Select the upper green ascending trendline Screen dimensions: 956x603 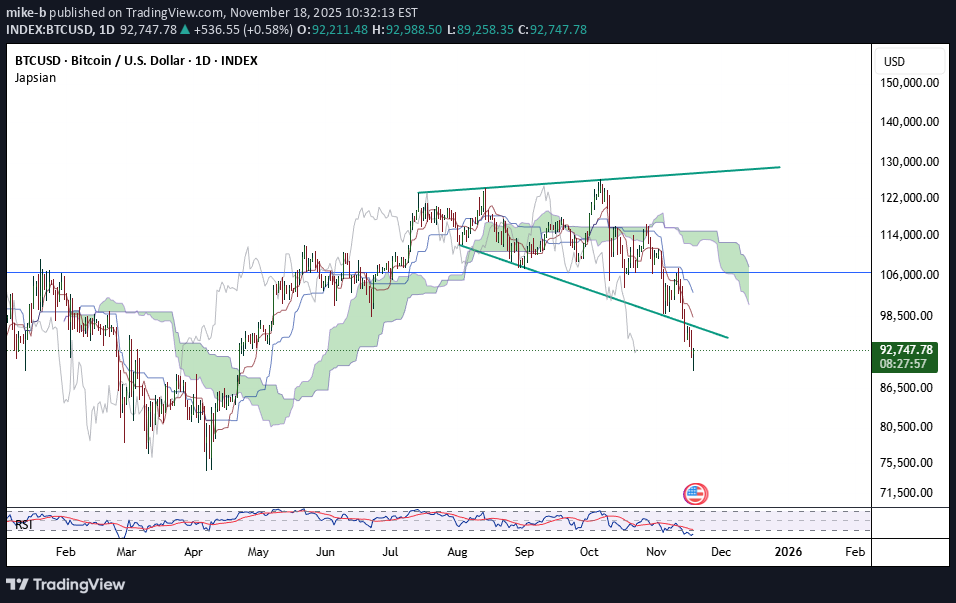click(600, 179)
